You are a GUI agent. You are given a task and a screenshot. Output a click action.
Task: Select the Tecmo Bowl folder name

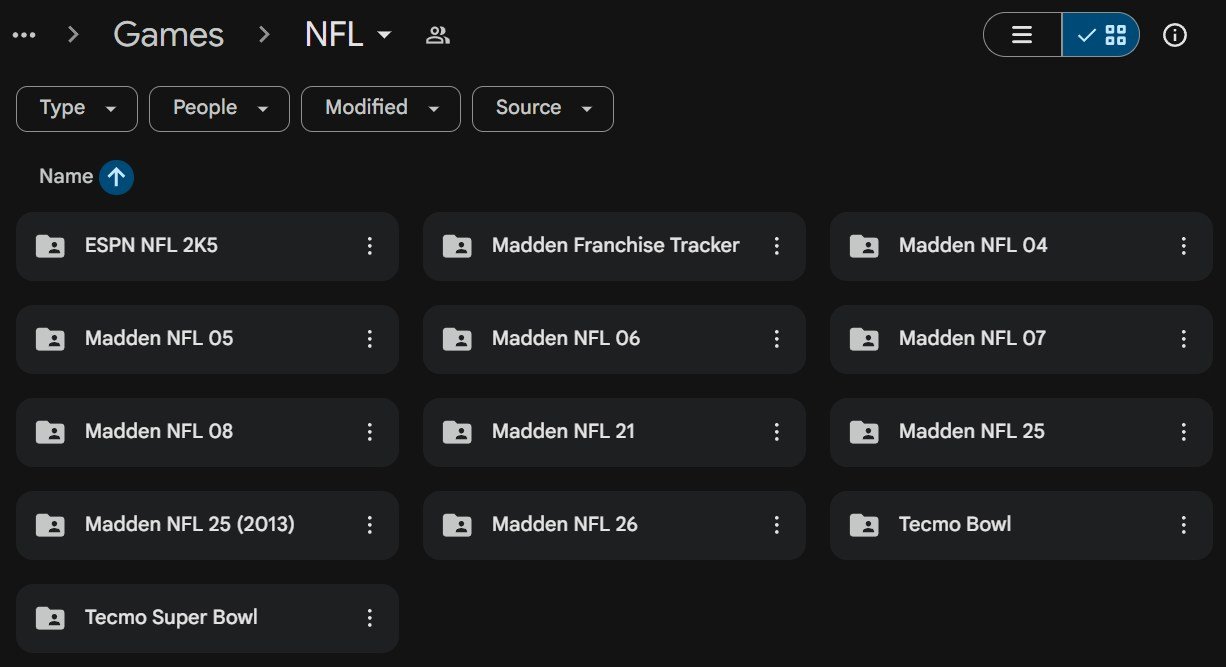[955, 525]
